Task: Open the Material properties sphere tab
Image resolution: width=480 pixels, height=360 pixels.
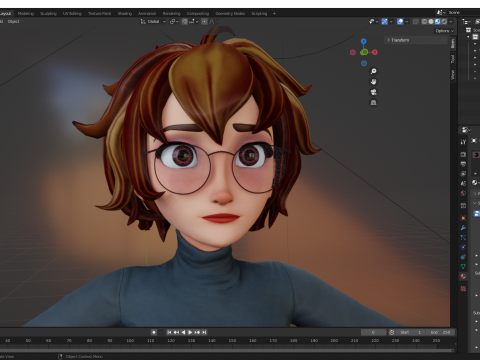Action: 463,276
